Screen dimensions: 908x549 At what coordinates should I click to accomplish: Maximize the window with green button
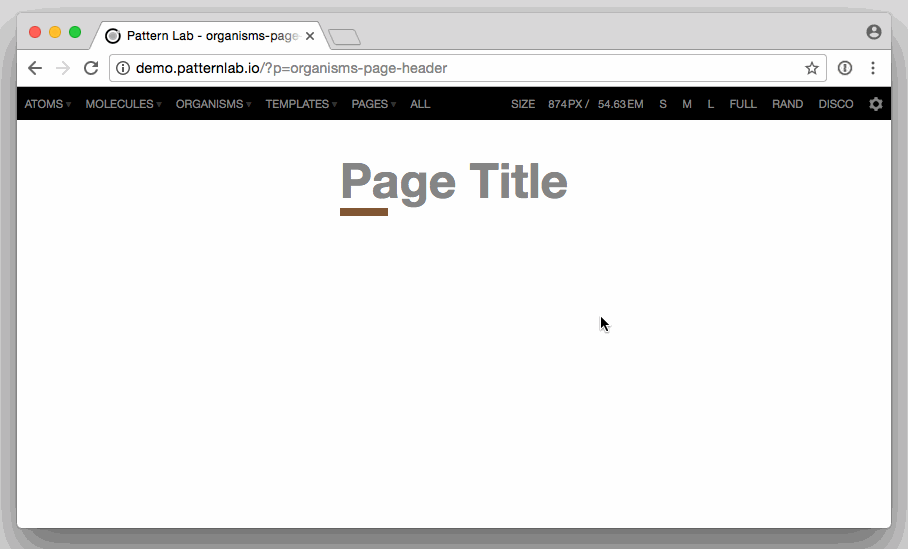coord(75,32)
